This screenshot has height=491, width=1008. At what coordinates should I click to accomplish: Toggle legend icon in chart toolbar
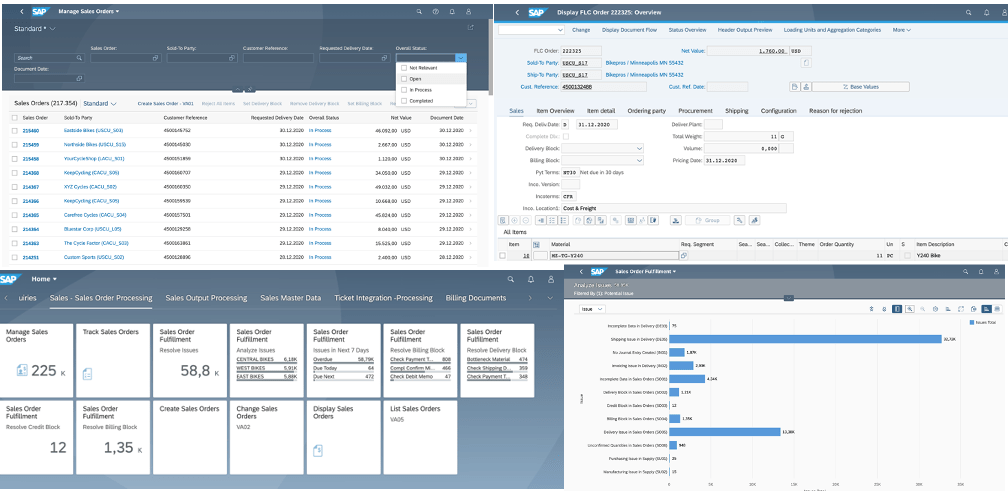[897, 309]
